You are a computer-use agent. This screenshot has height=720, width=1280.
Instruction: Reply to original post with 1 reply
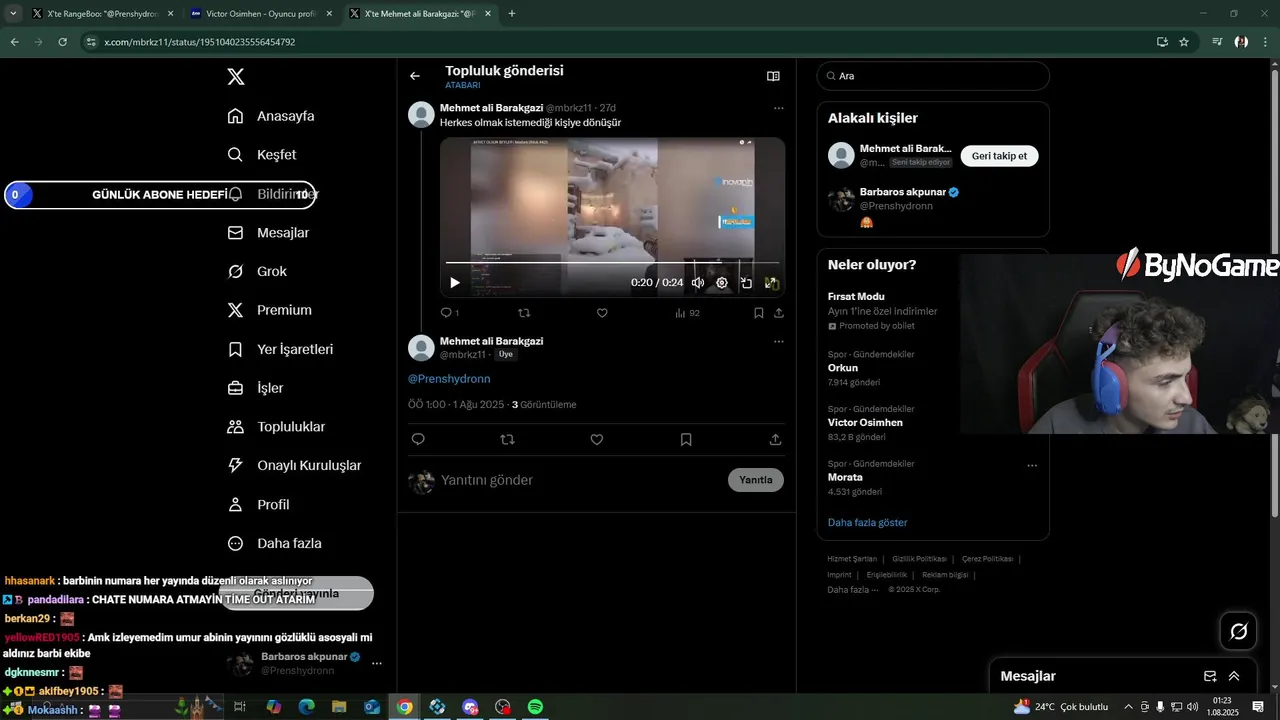[450, 313]
